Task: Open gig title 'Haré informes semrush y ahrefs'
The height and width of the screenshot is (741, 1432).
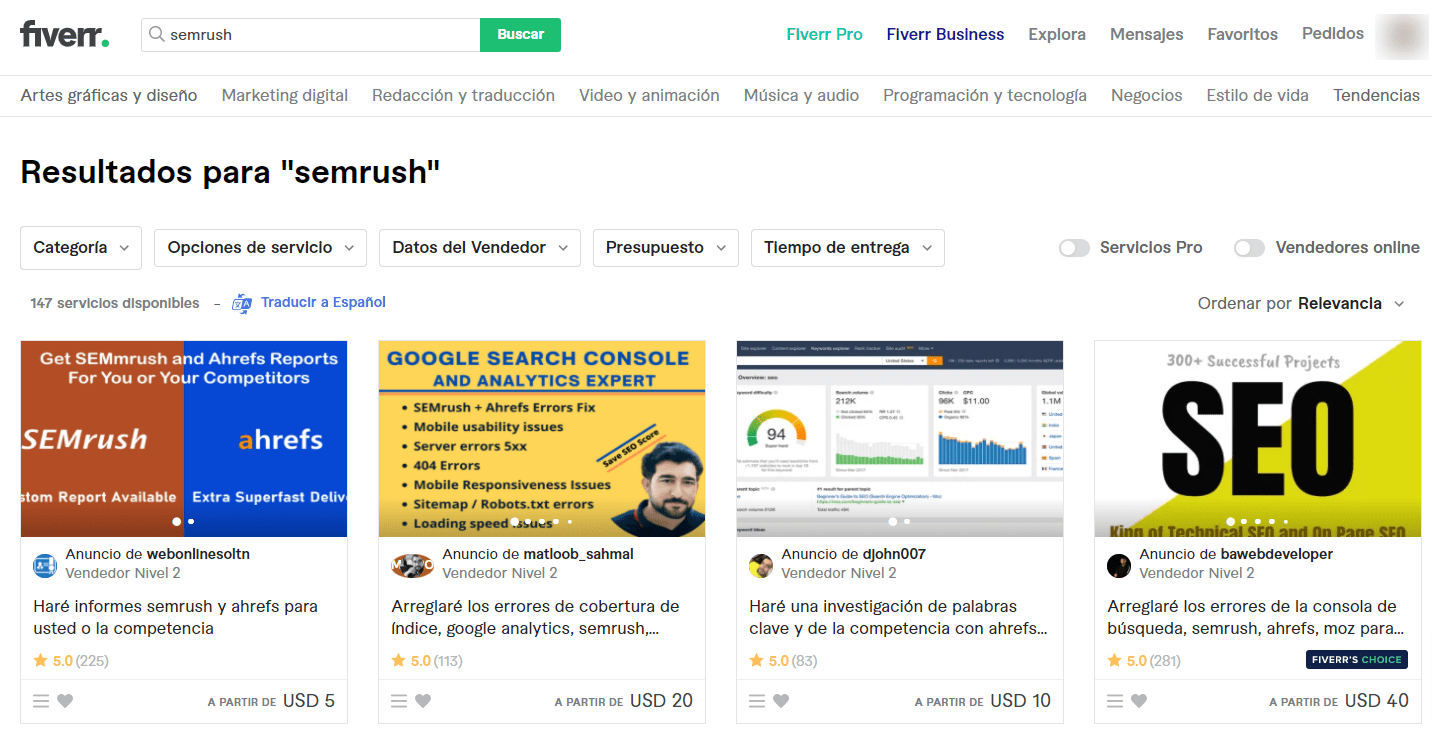Action: point(175,617)
